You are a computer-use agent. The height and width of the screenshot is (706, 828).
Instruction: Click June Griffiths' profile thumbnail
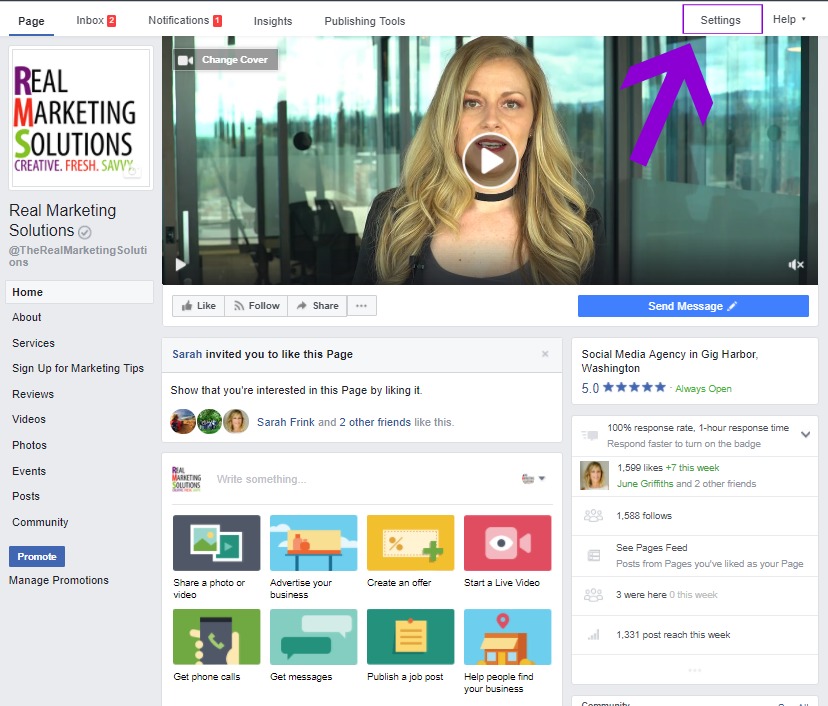594,475
